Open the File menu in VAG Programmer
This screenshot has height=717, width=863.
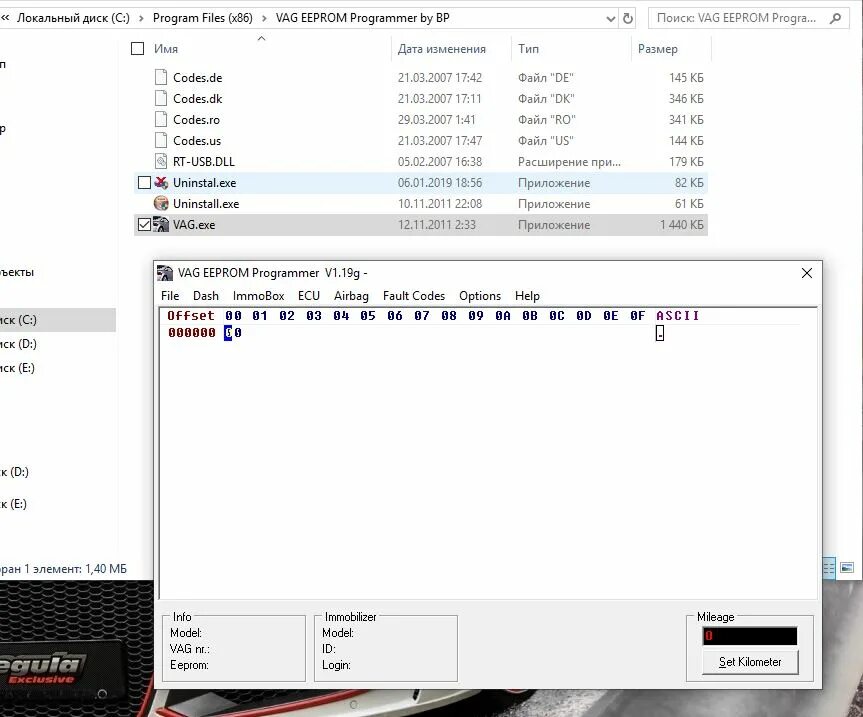point(170,295)
